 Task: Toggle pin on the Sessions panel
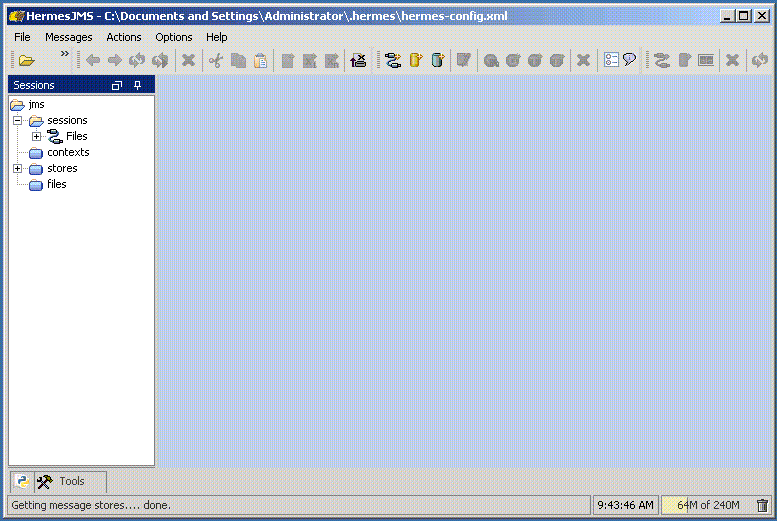pos(138,86)
